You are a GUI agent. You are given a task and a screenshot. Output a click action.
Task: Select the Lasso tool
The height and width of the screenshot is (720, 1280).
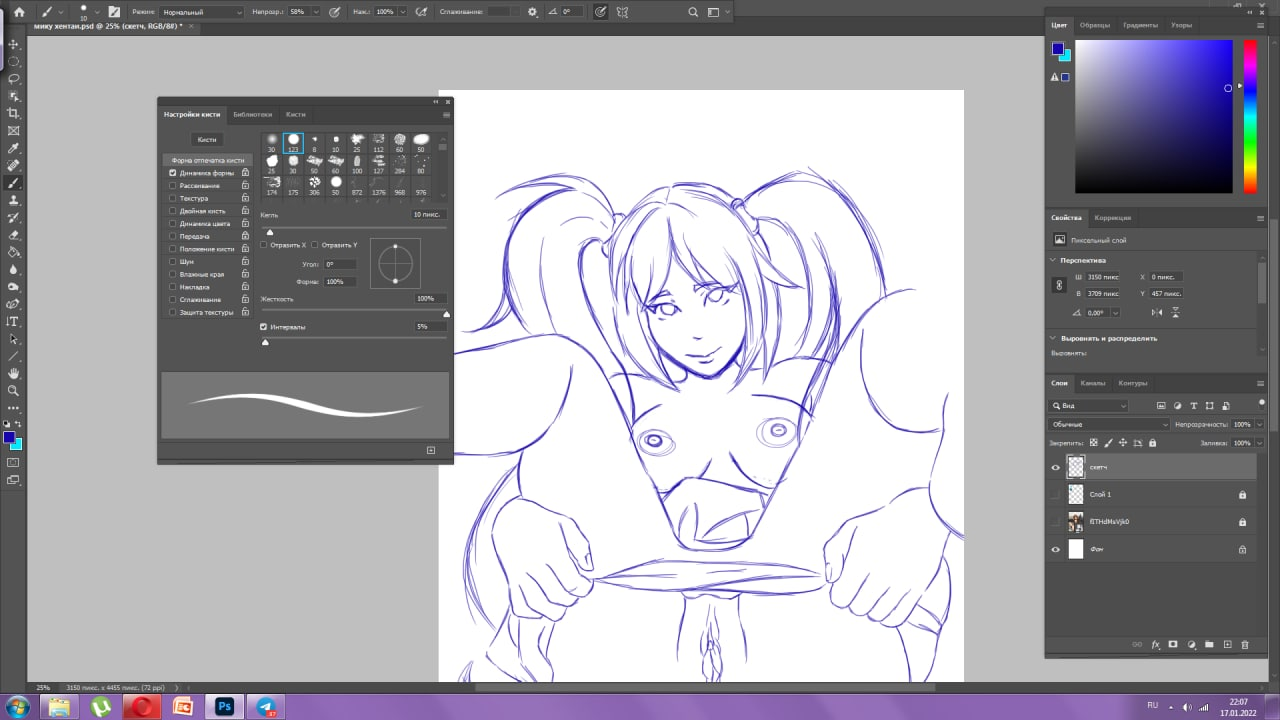[13, 78]
